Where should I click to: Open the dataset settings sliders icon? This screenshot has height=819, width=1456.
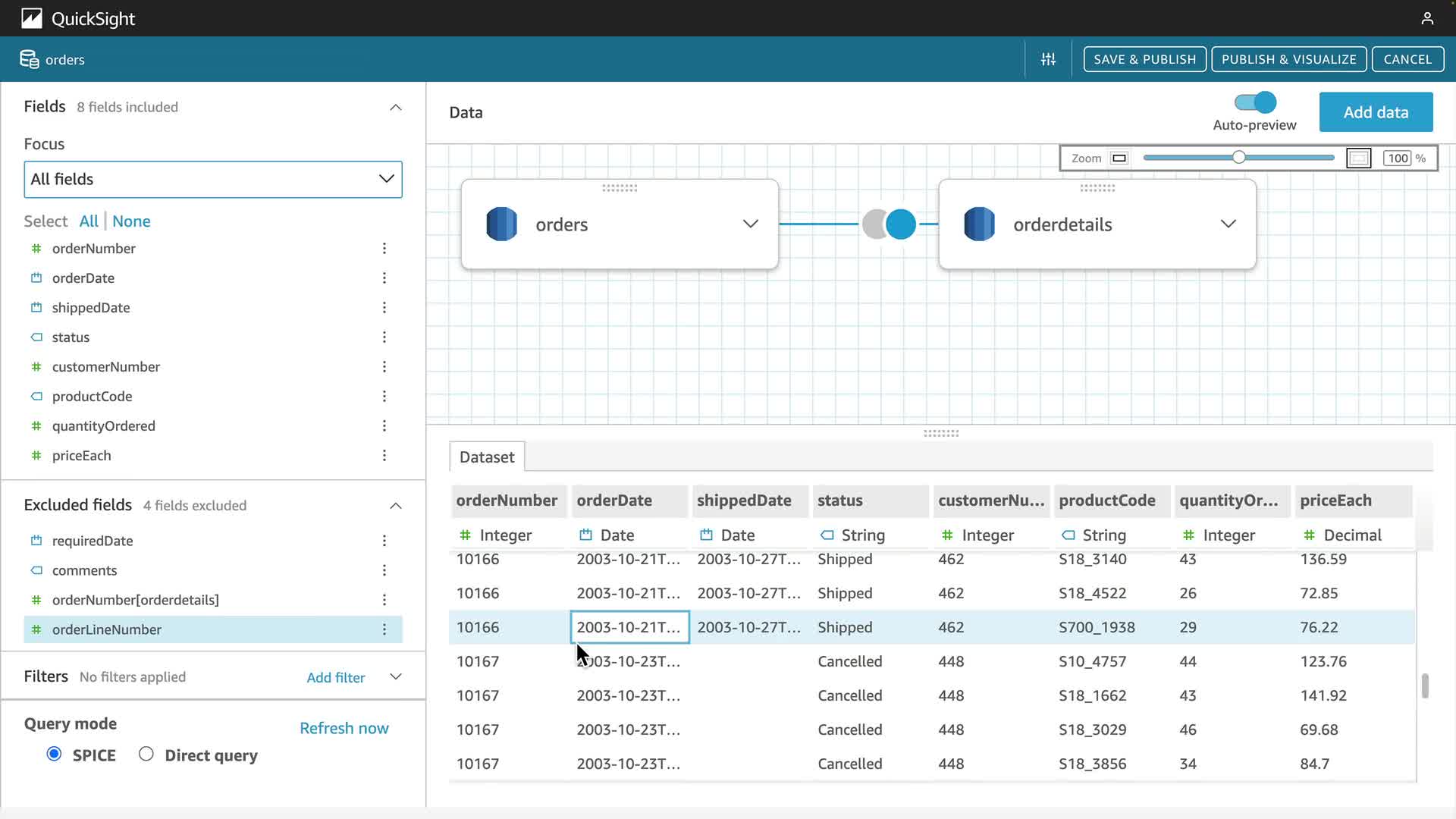tap(1048, 59)
